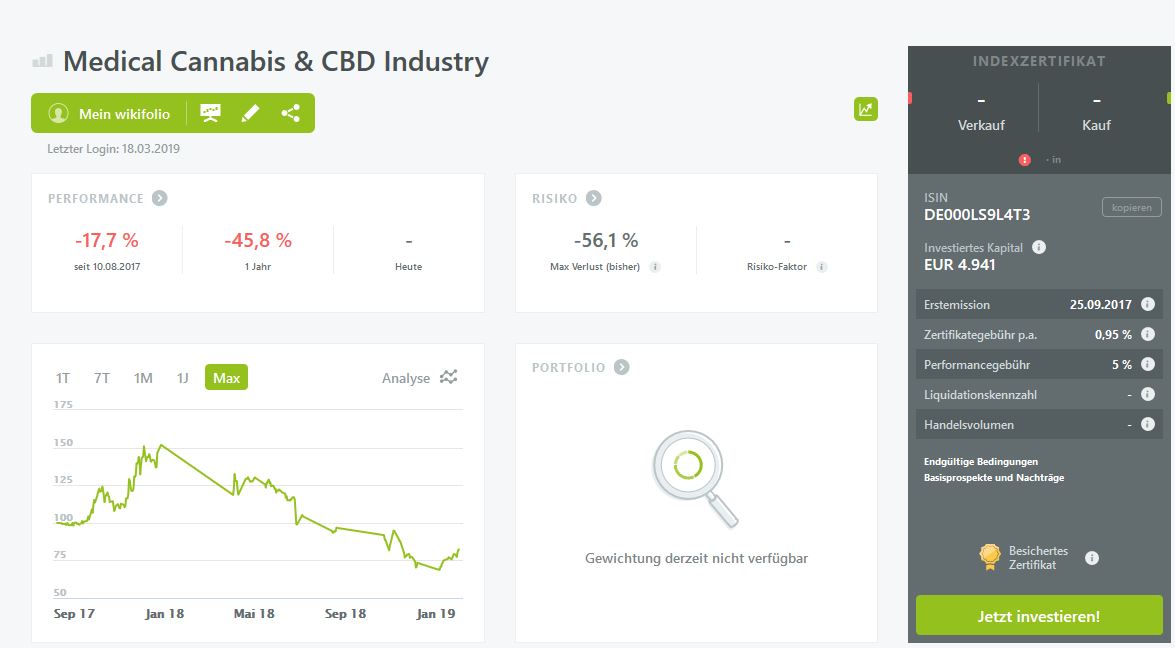
Task: Switch chart to Max timeframe
Action: (x=226, y=378)
